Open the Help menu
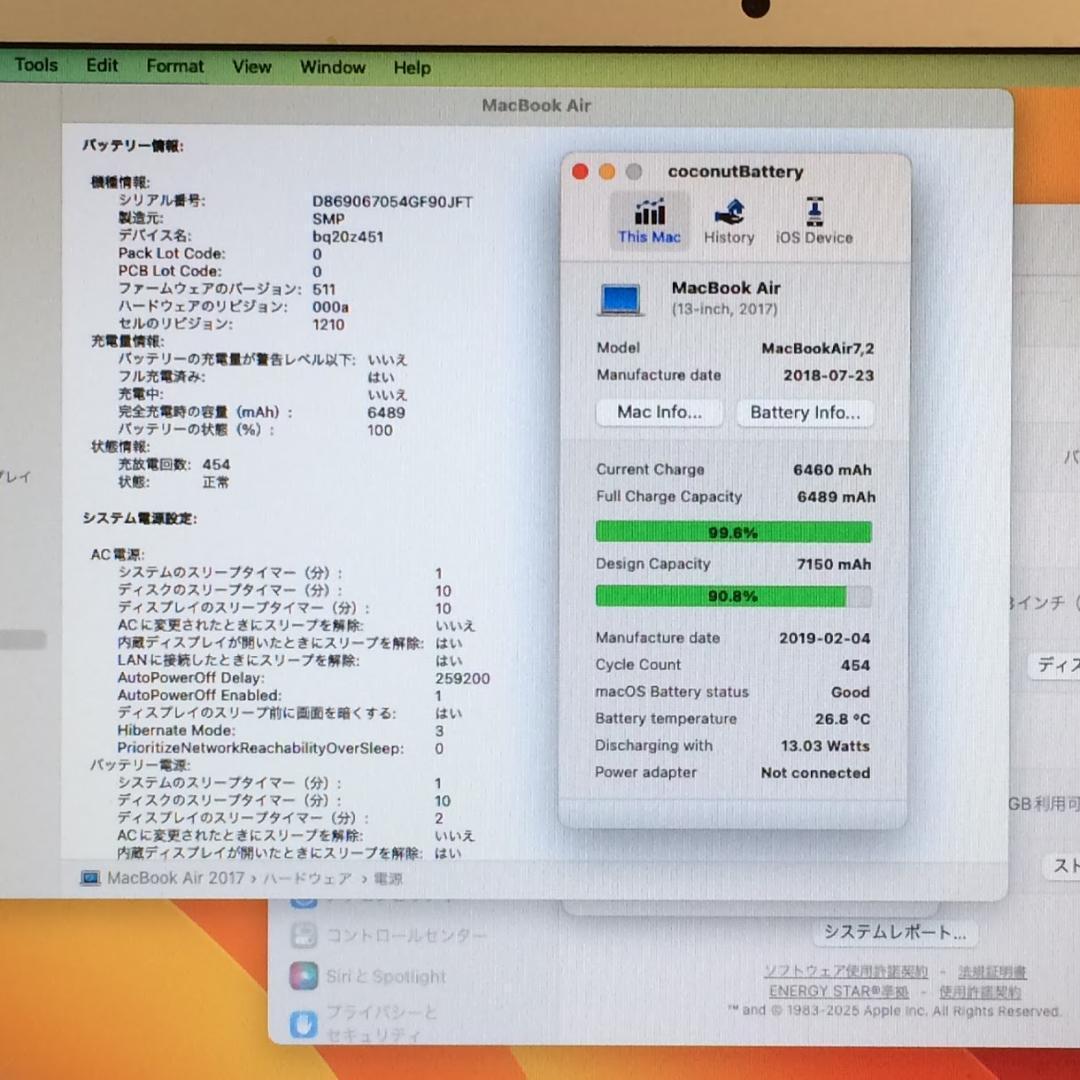1080x1080 pixels. point(412,68)
